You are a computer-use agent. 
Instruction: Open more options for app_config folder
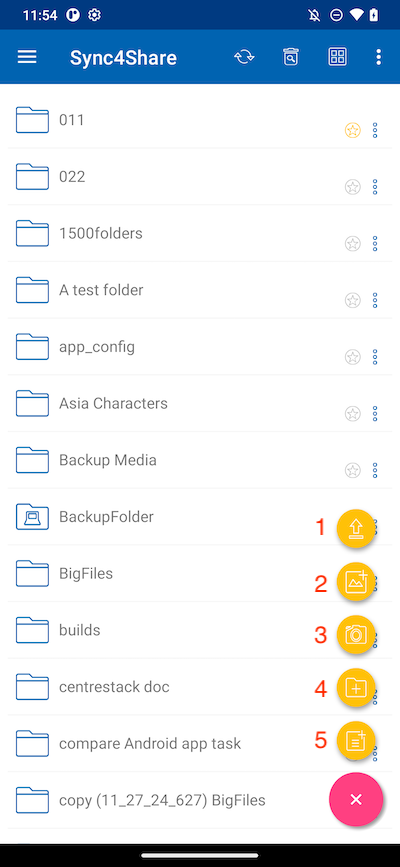pos(375,357)
